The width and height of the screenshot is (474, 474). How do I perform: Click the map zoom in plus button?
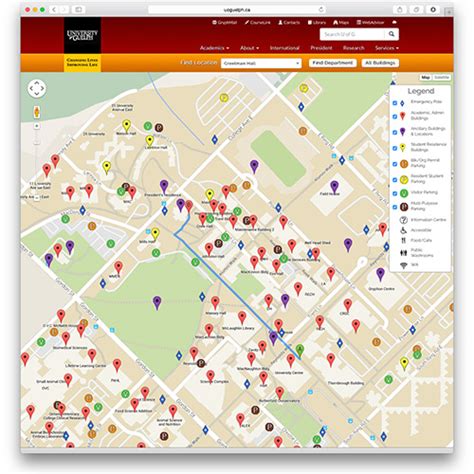pyautogui.click(x=37, y=126)
